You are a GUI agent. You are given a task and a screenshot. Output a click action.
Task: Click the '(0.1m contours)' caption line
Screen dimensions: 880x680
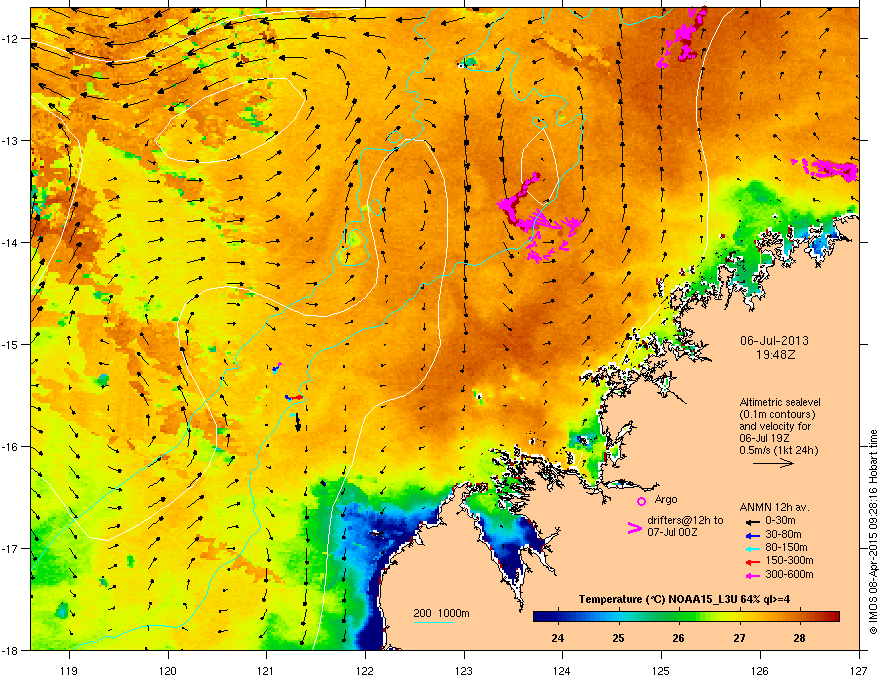tap(777, 415)
